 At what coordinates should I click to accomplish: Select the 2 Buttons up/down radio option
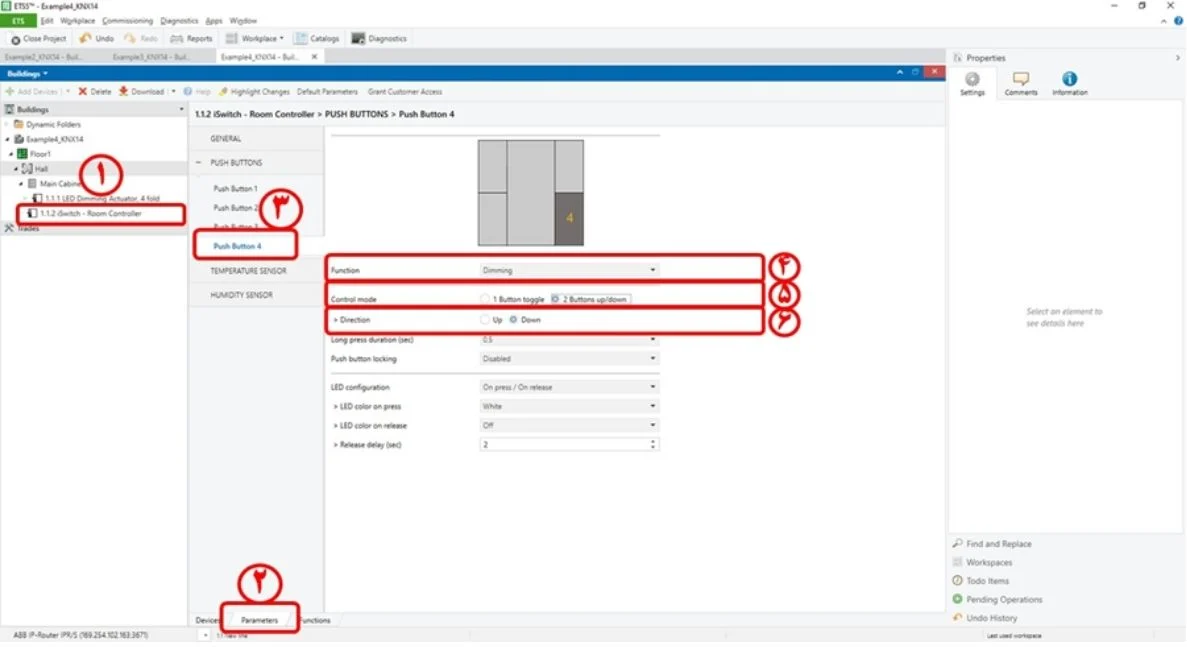(x=555, y=300)
